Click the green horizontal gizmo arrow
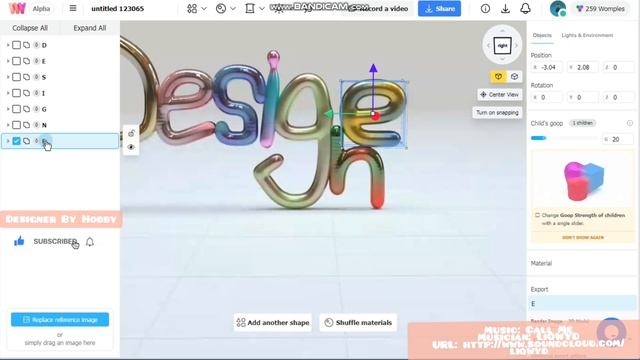This screenshot has width=640, height=360. coord(329,114)
